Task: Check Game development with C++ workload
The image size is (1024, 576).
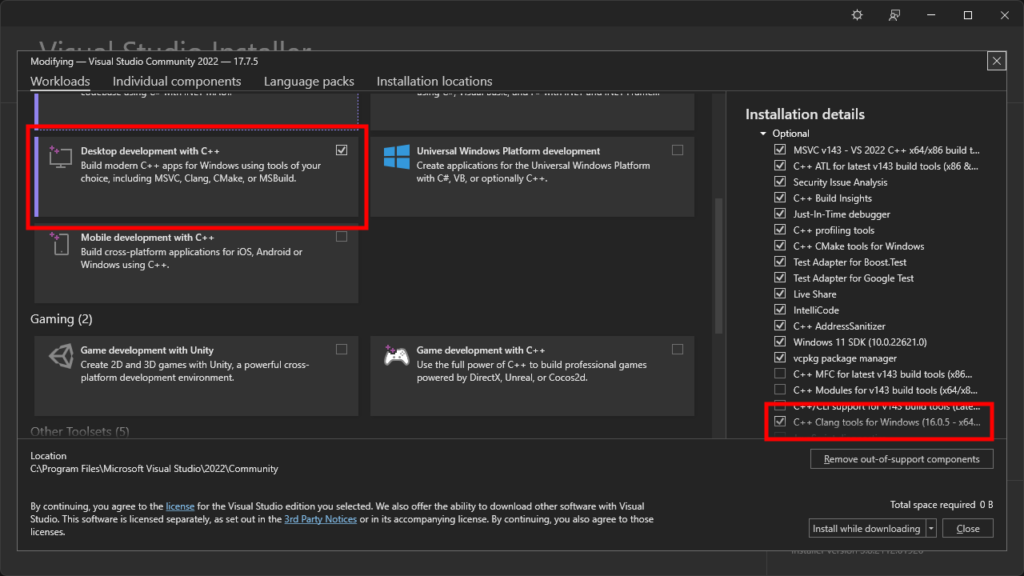Action: (x=677, y=349)
